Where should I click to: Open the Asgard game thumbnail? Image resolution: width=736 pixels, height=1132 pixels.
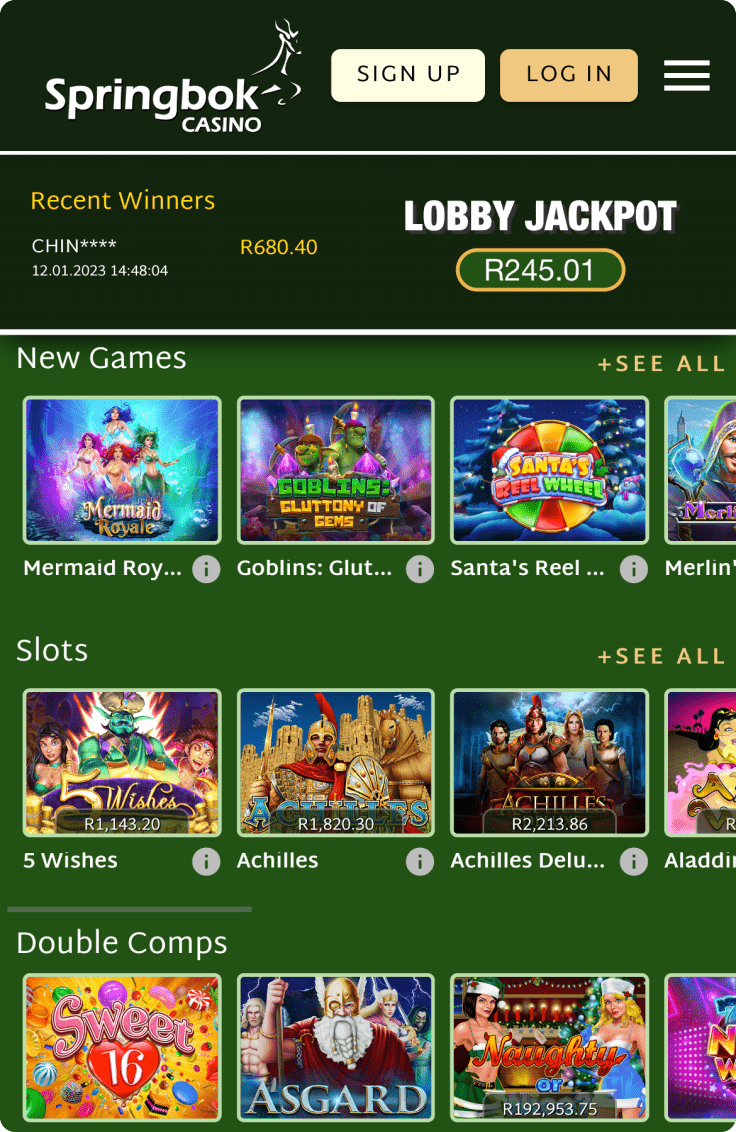click(x=336, y=1048)
